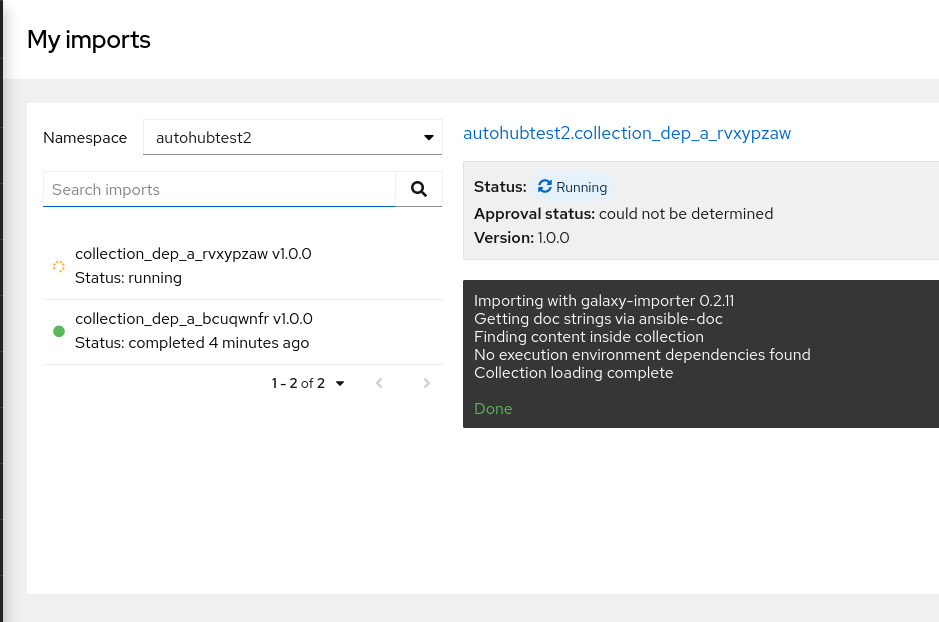
Task: Click the Version: 1.0.0 line
Action: 521,238
